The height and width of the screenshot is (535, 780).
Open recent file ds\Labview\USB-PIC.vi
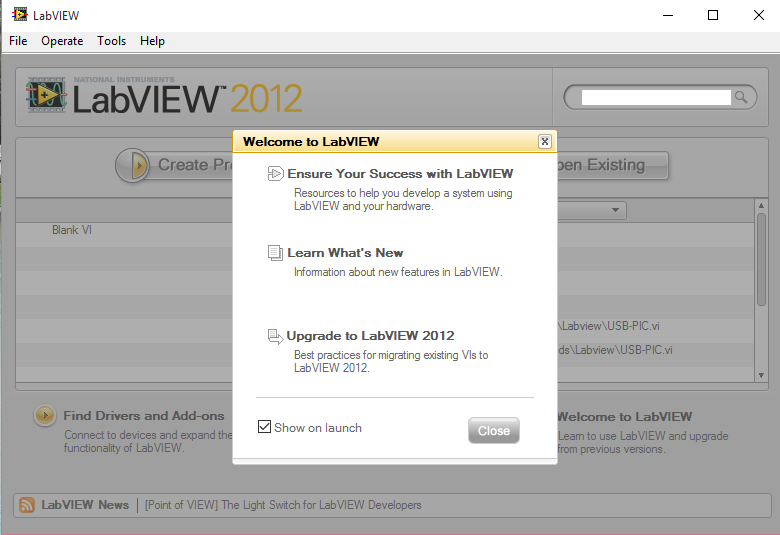[615, 350]
